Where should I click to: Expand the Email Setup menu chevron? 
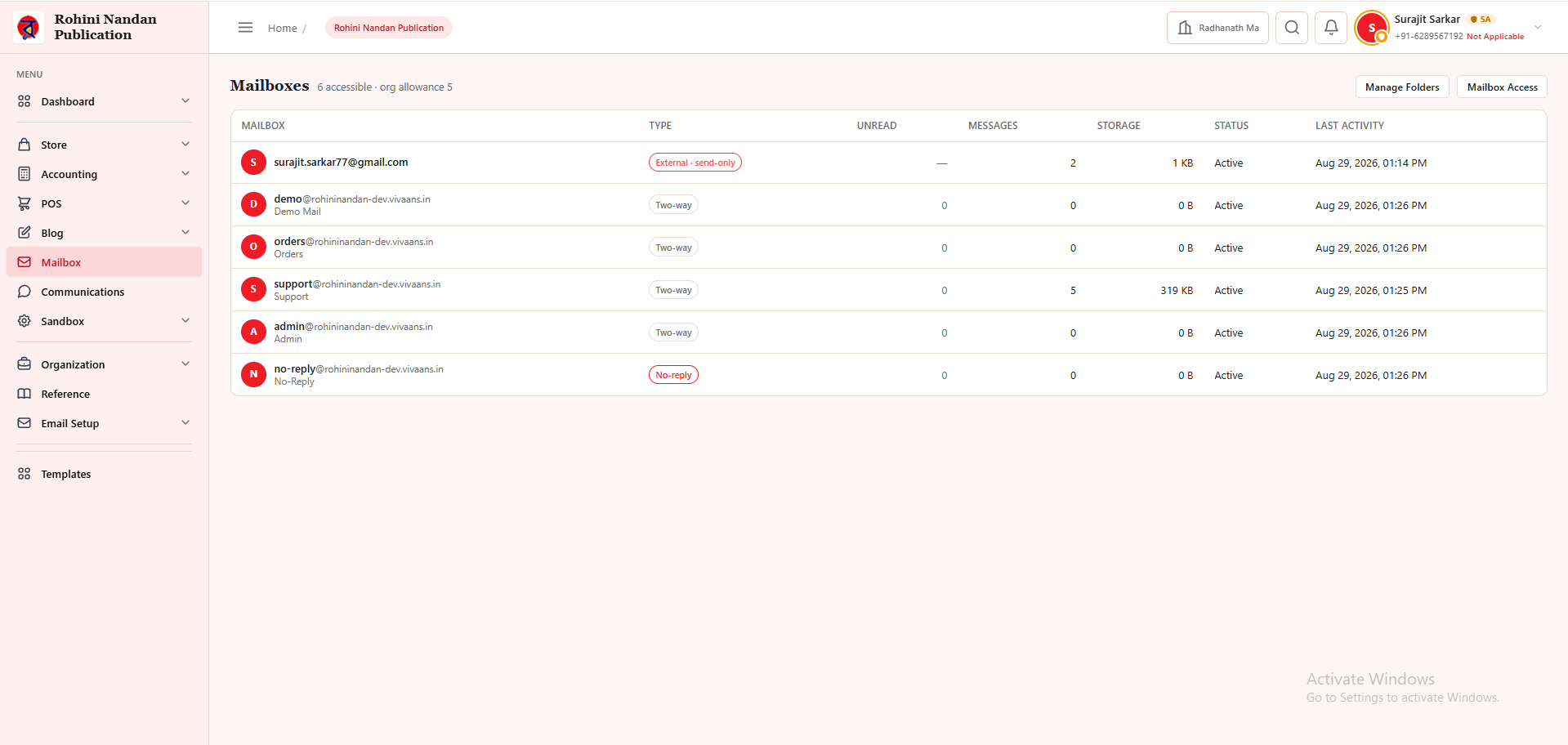click(185, 423)
